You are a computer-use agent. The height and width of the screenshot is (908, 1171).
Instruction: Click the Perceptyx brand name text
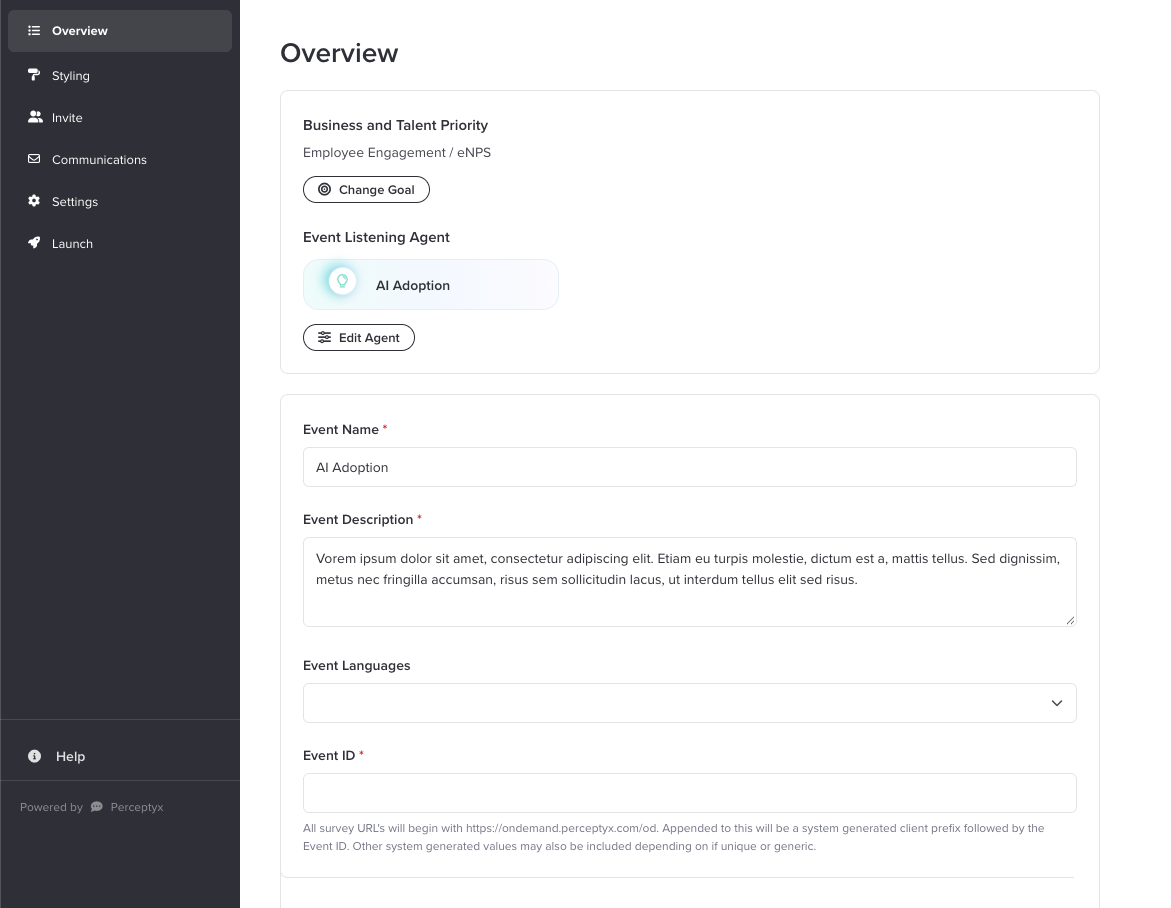(137, 807)
